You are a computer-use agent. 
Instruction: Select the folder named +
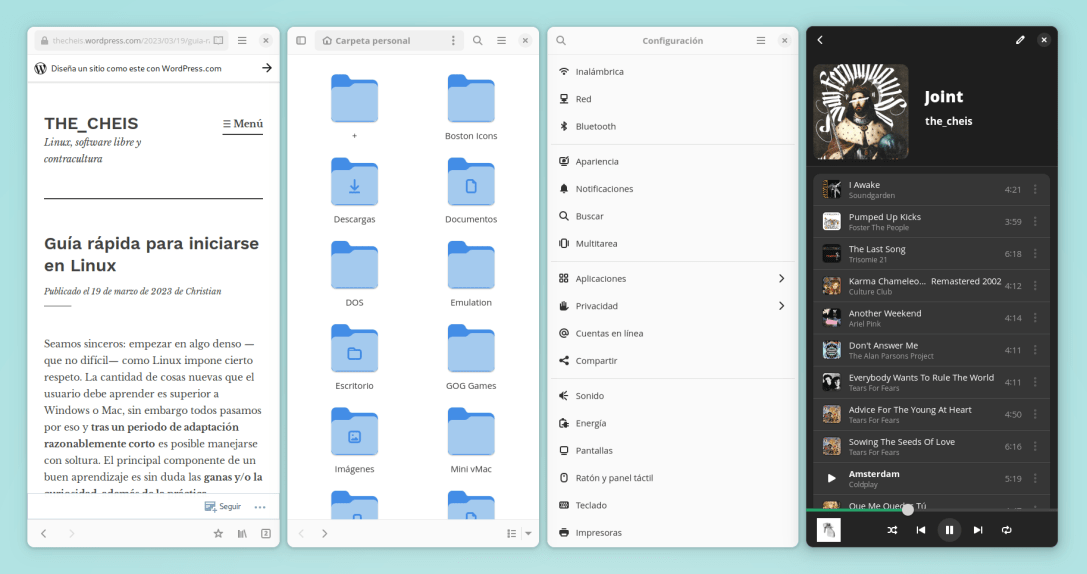[x=354, y=107]
